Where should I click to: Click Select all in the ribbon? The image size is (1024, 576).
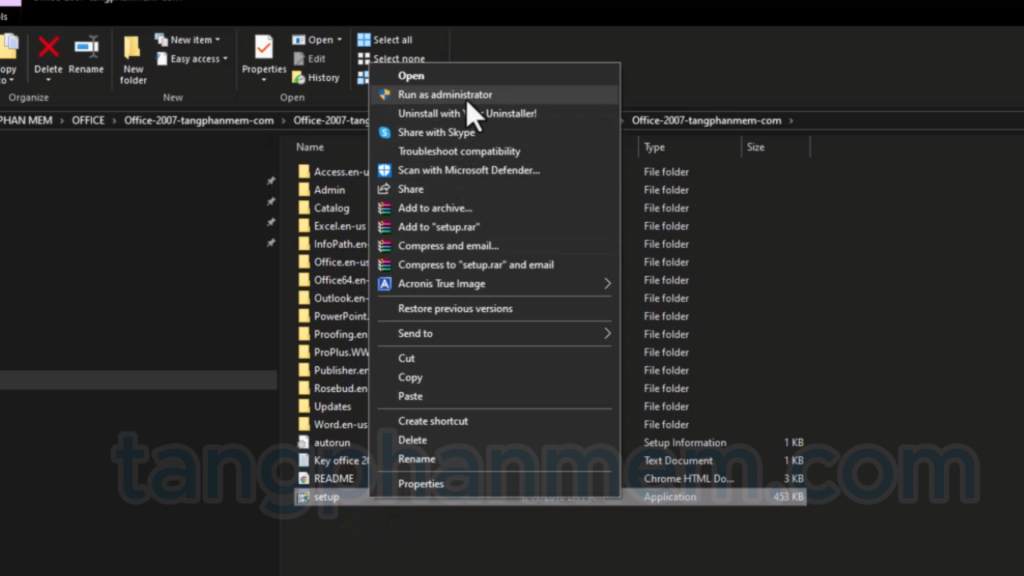click(385, 40)
